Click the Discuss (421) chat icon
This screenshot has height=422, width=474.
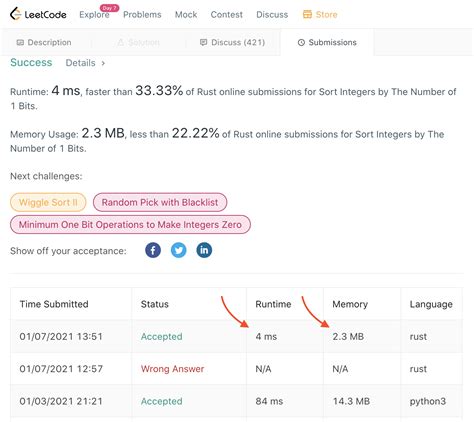coord(203,42)
